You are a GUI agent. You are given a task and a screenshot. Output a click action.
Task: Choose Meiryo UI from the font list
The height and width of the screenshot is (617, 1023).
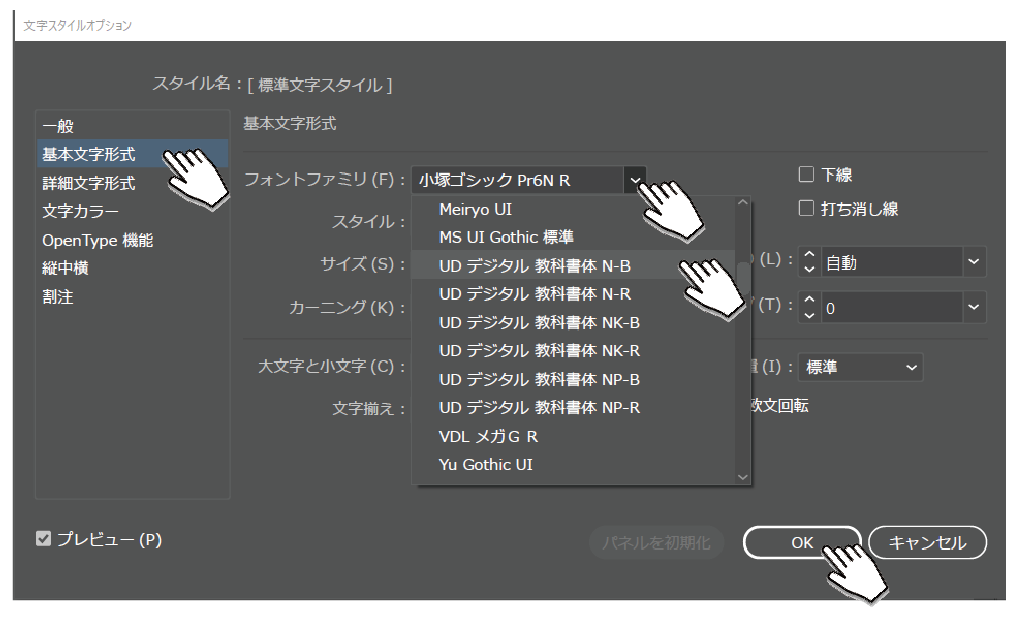click(475, 210)
